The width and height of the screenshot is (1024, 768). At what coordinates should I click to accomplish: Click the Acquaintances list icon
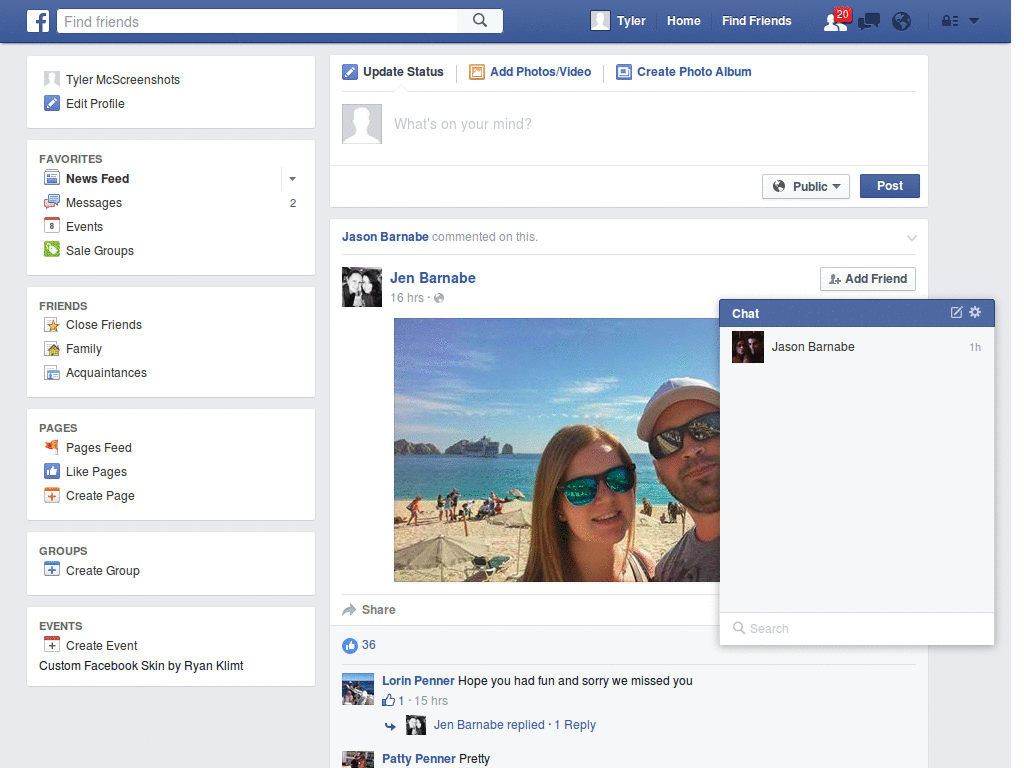pyautogui.click(x=52, y=373)
